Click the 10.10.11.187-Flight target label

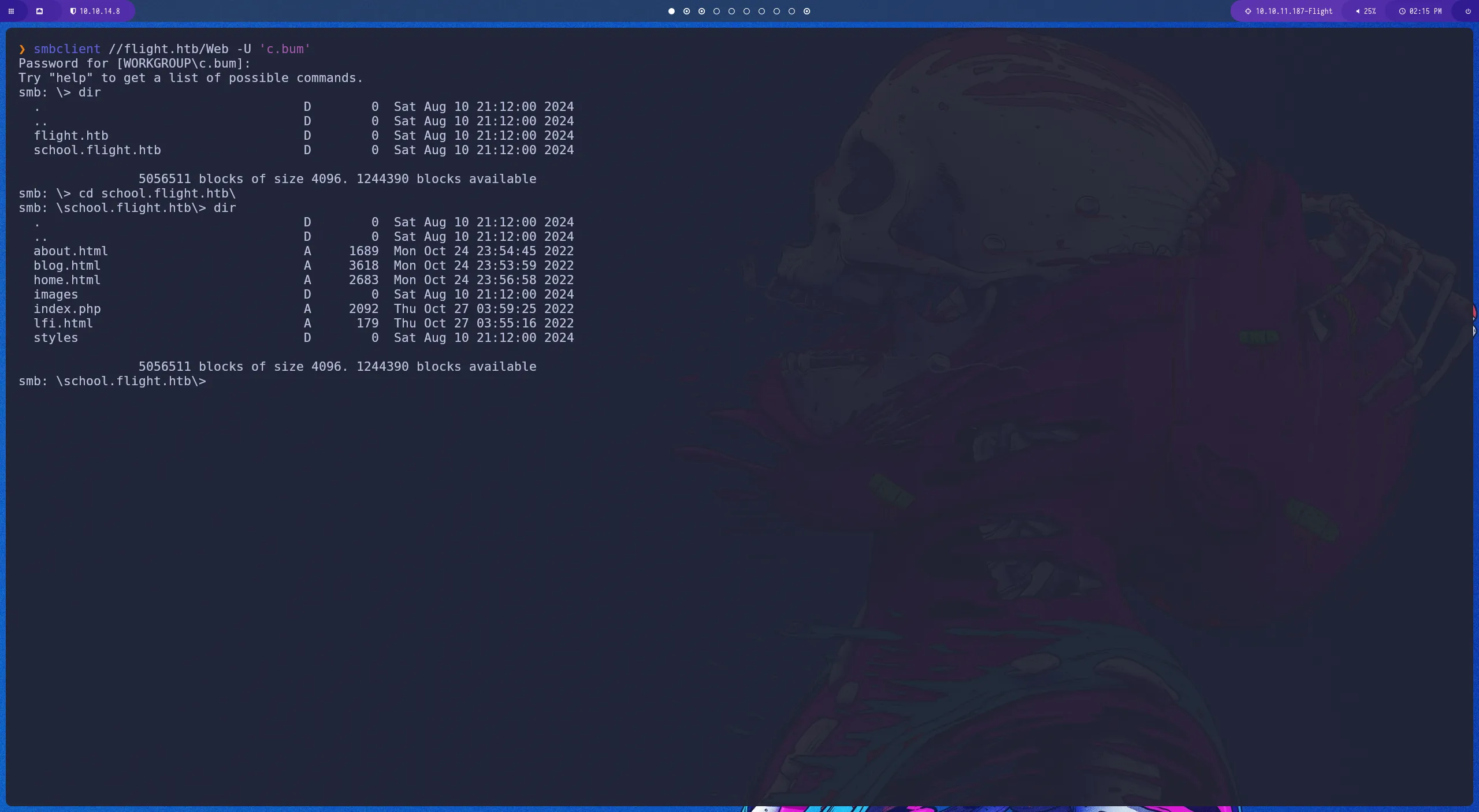point(1296,11)
